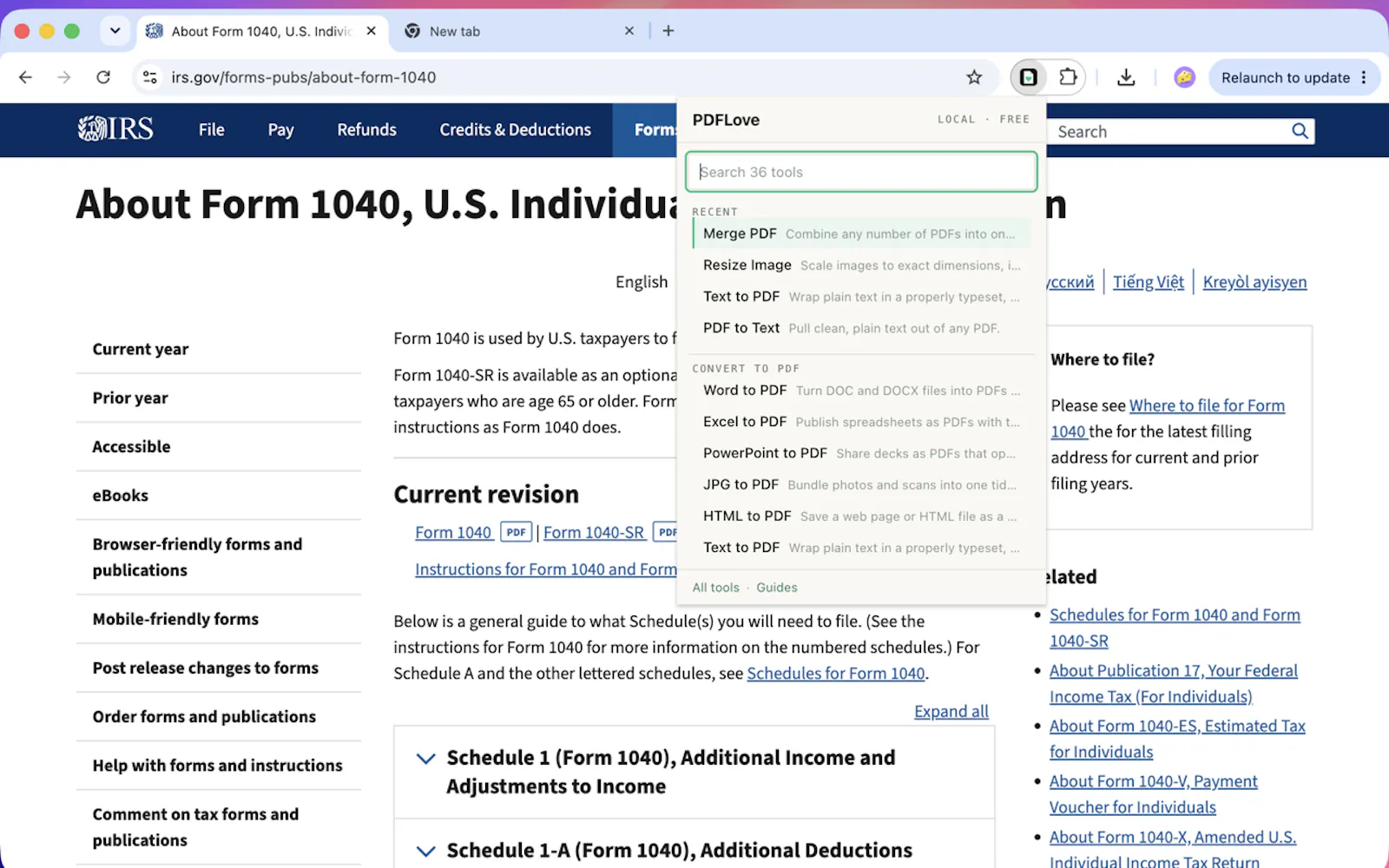The height and width of the screenshot is (868, 1389).
Task: Select JPG to PDF converter
Action: (861, 484)
